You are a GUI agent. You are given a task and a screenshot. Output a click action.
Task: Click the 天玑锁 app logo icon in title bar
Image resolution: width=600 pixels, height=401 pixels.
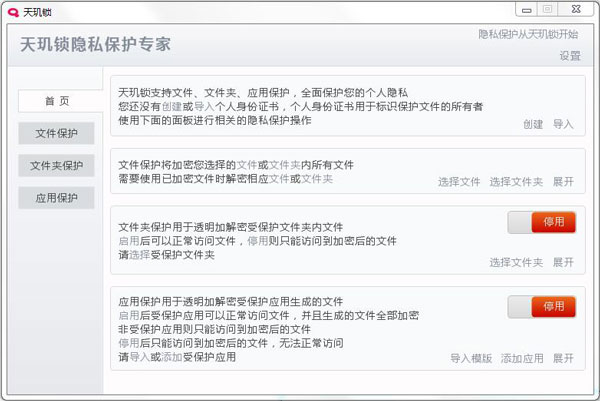13,13
